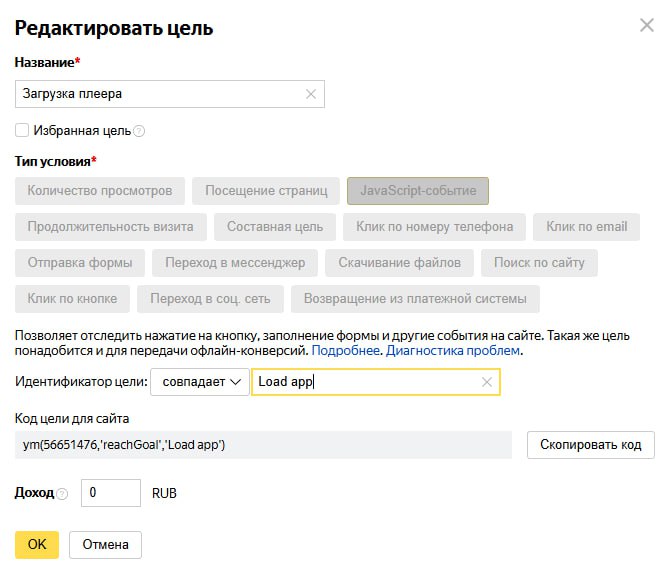
Task: Select Отправка формы condition type
Action: [x=80, y=263]
